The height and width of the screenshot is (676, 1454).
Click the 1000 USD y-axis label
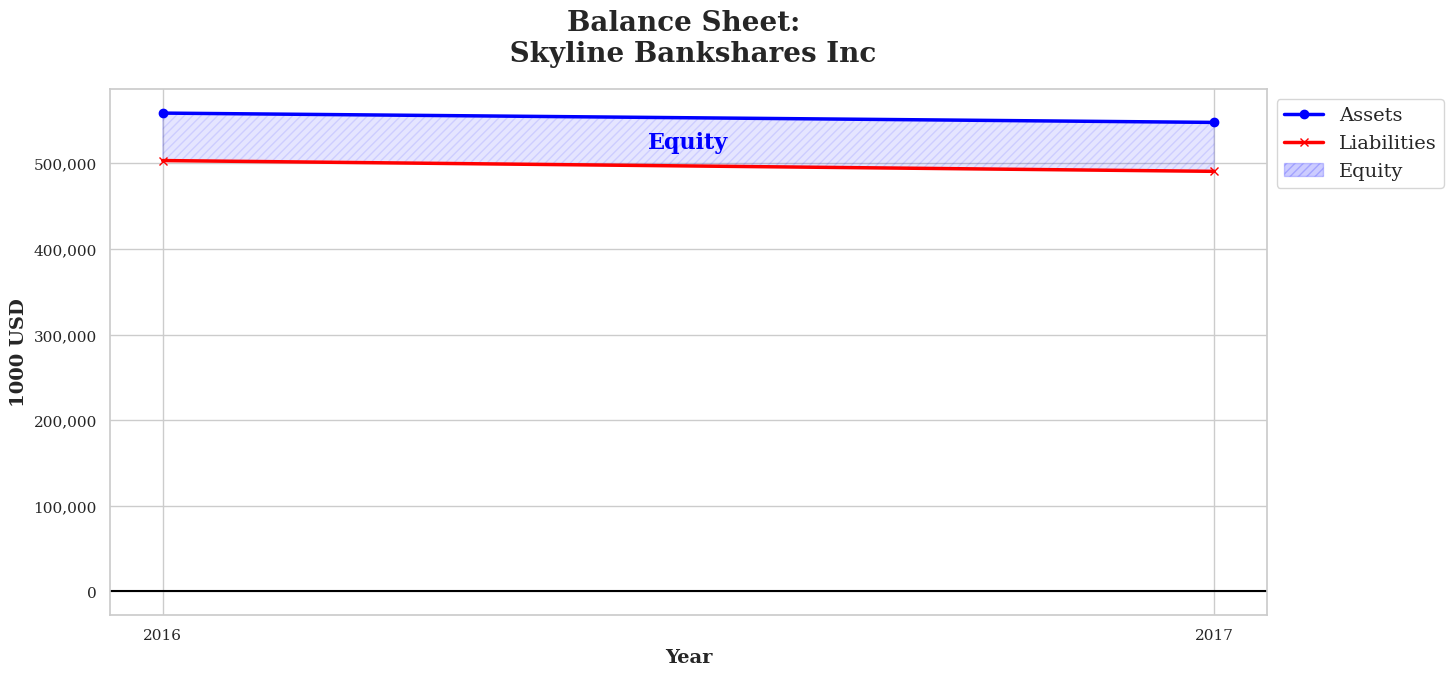tap(18, 352)
